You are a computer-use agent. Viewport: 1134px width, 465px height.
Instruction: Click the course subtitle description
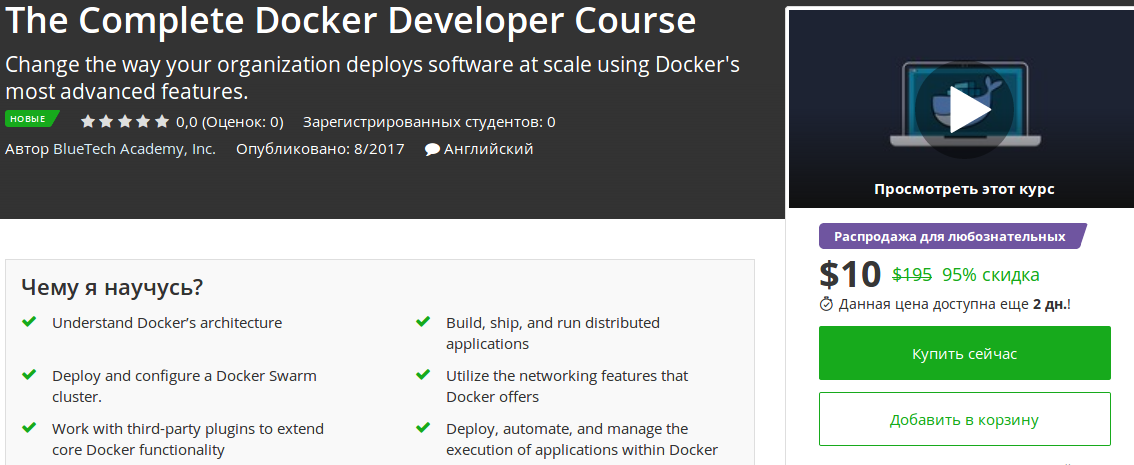372,78
